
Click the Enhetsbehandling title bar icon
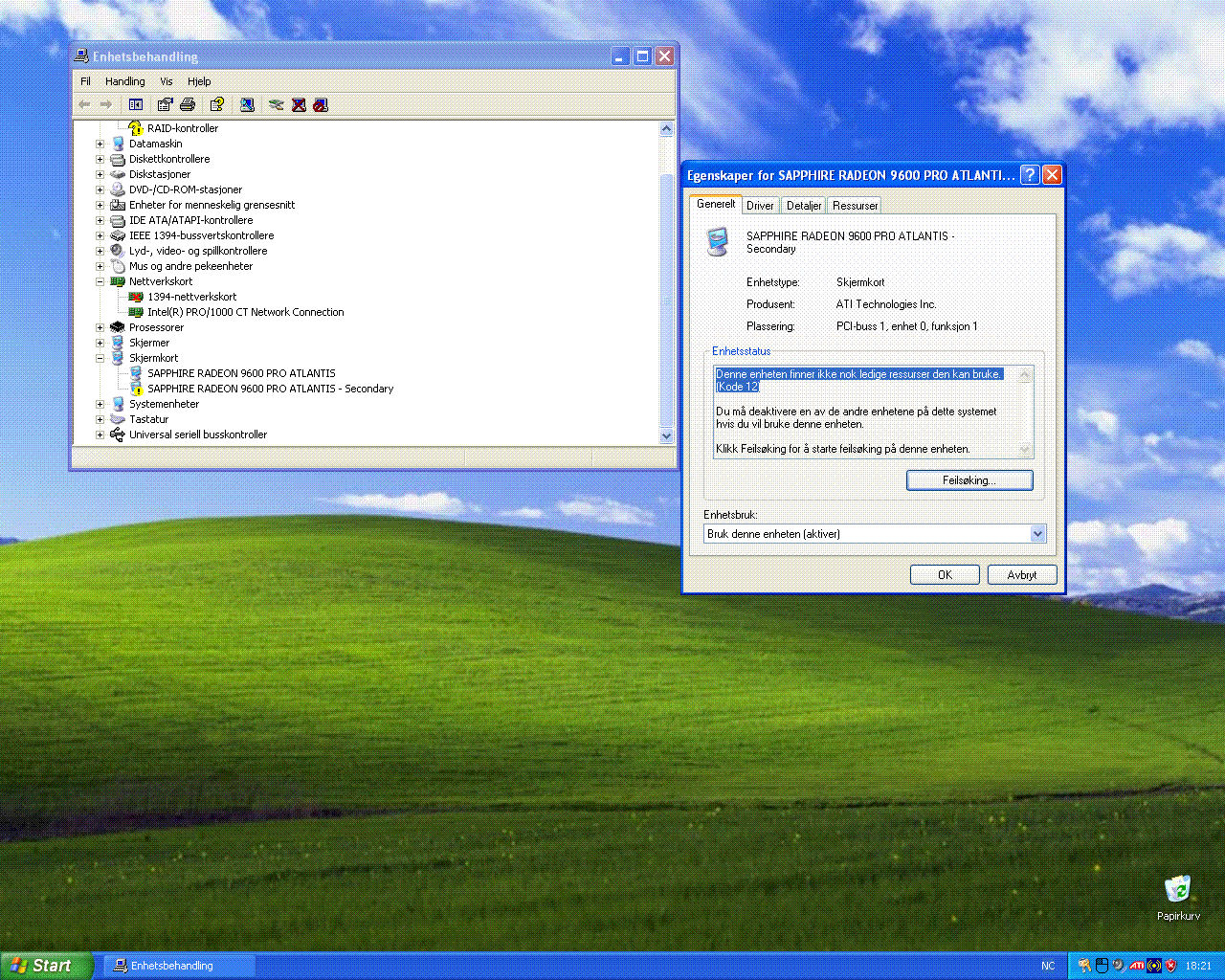(x=82, y=56)
